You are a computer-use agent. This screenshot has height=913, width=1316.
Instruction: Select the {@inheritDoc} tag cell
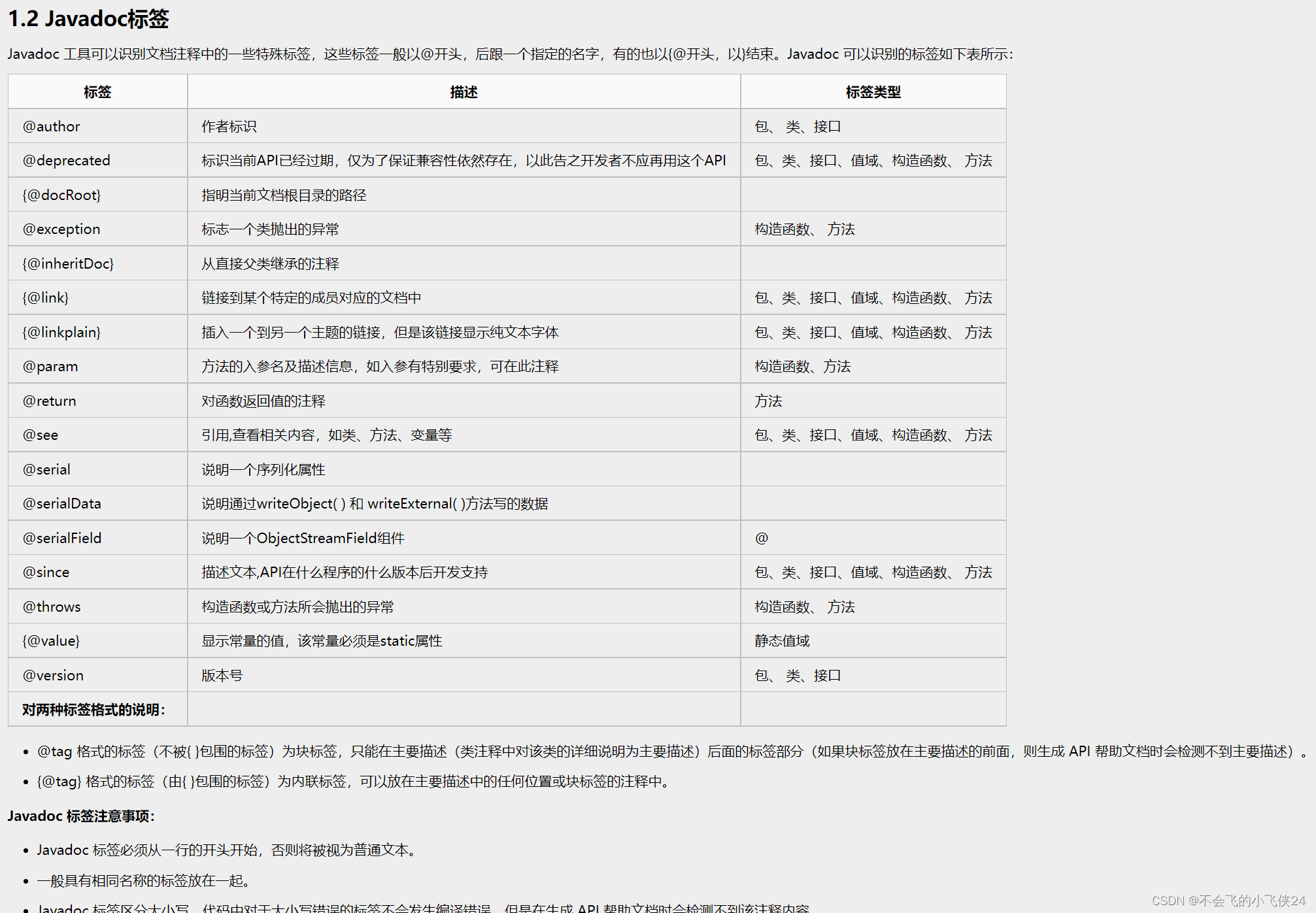tap(68, 264)
